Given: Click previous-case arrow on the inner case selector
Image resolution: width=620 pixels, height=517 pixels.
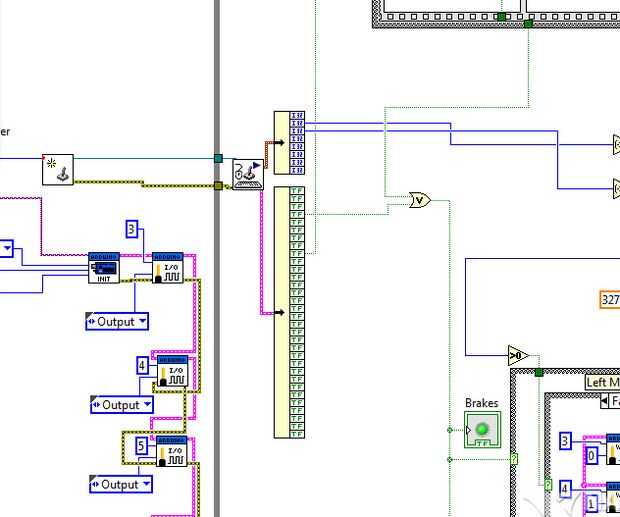Looking at the screenshot, I should pyautogui.click(x=604, y=401).
